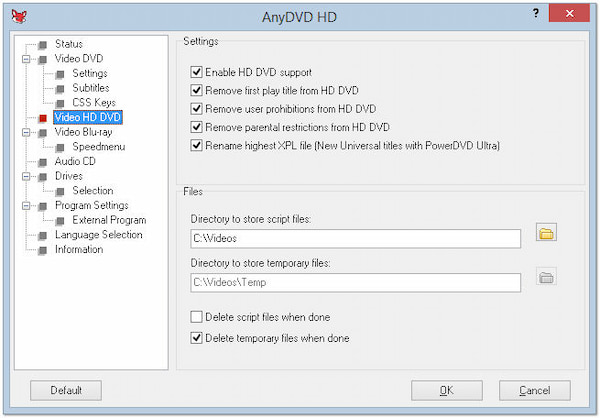Click the gray icon beside Language Selection
The width and height of the screenshot is (600, 418).
pos(43,236)
